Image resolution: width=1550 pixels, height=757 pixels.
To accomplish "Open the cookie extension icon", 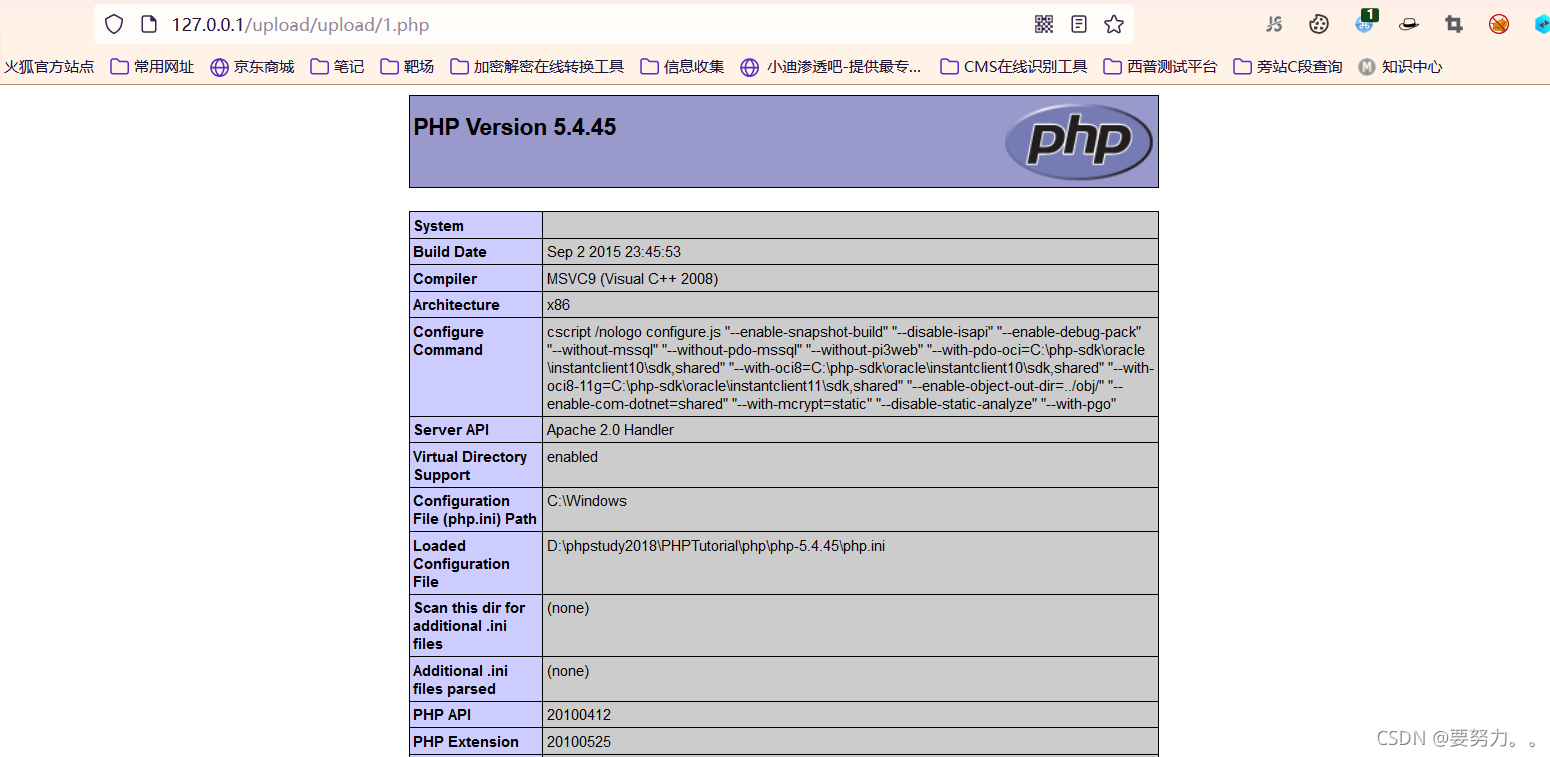I will pyautogui.click(x=1319, y=24).
